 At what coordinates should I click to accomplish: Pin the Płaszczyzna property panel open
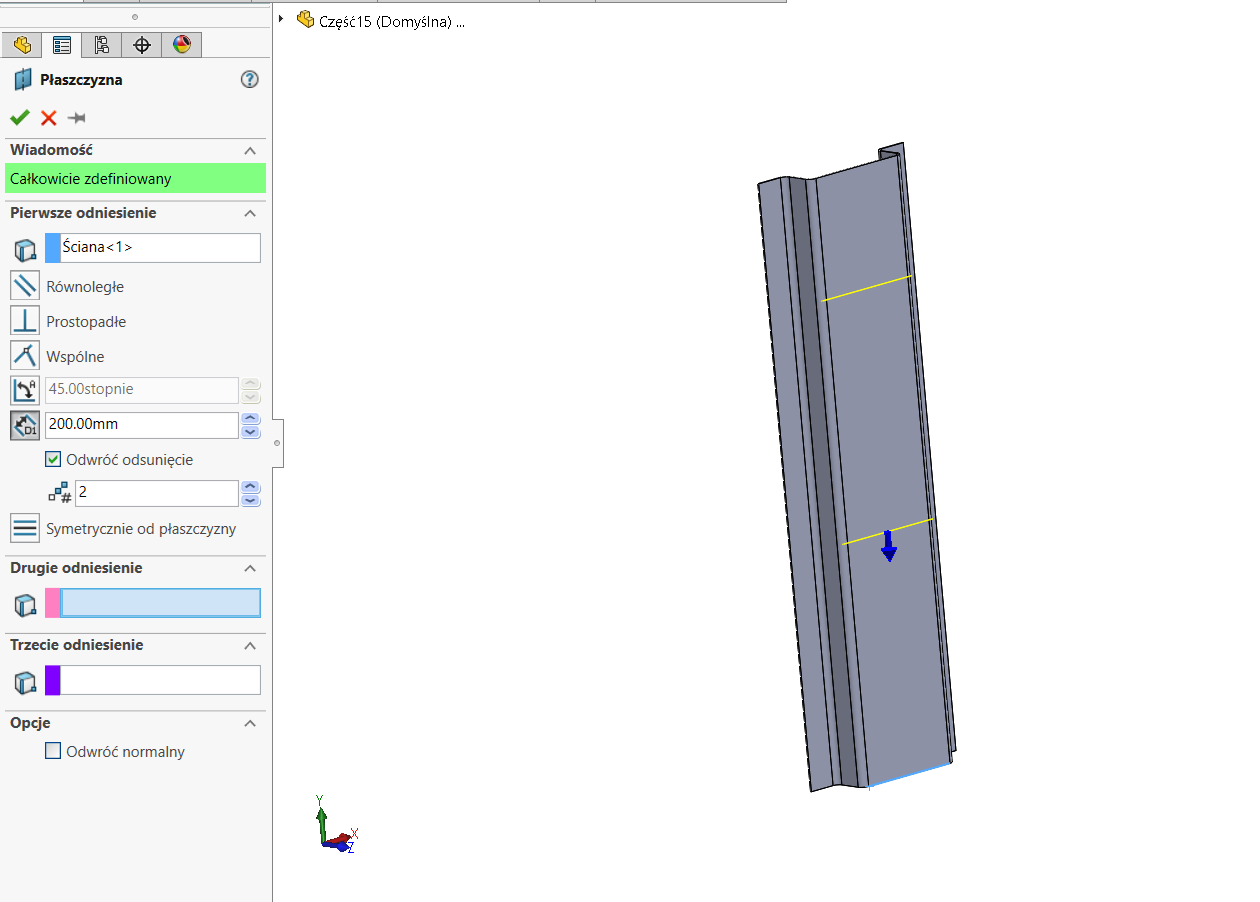click(77, 118)
